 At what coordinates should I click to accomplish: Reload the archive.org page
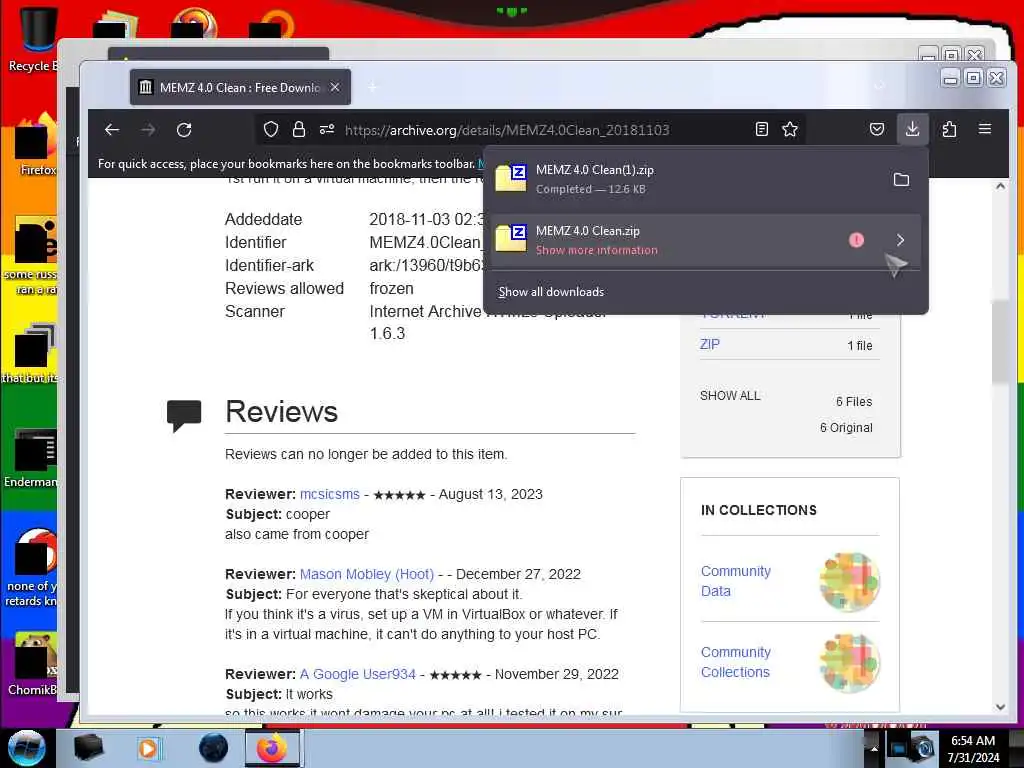(x=184, y=130)
